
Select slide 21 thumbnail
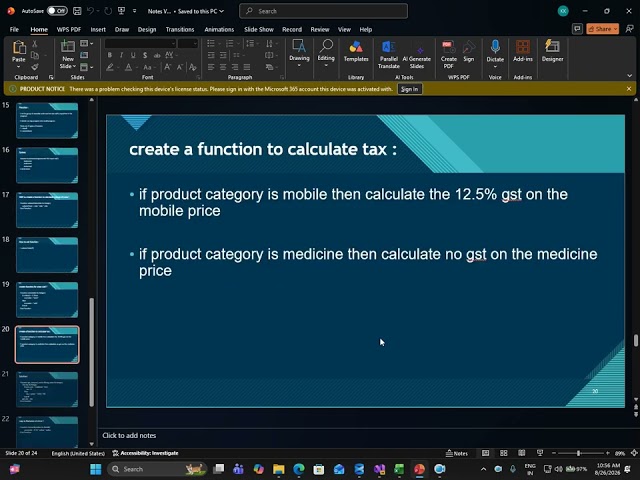point(47,389)
